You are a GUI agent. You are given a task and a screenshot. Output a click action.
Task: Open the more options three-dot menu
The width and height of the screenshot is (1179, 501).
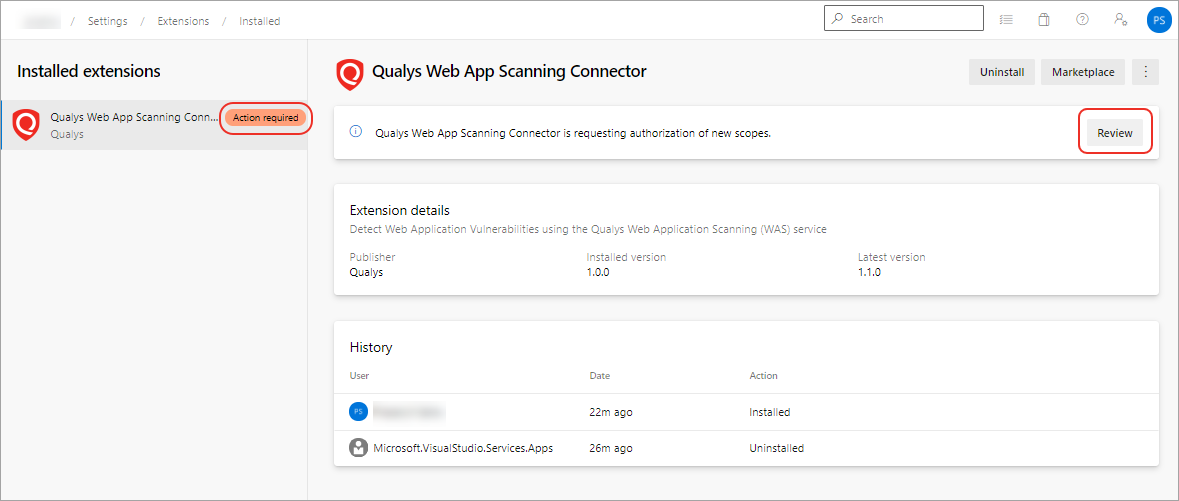[1146, 72]
